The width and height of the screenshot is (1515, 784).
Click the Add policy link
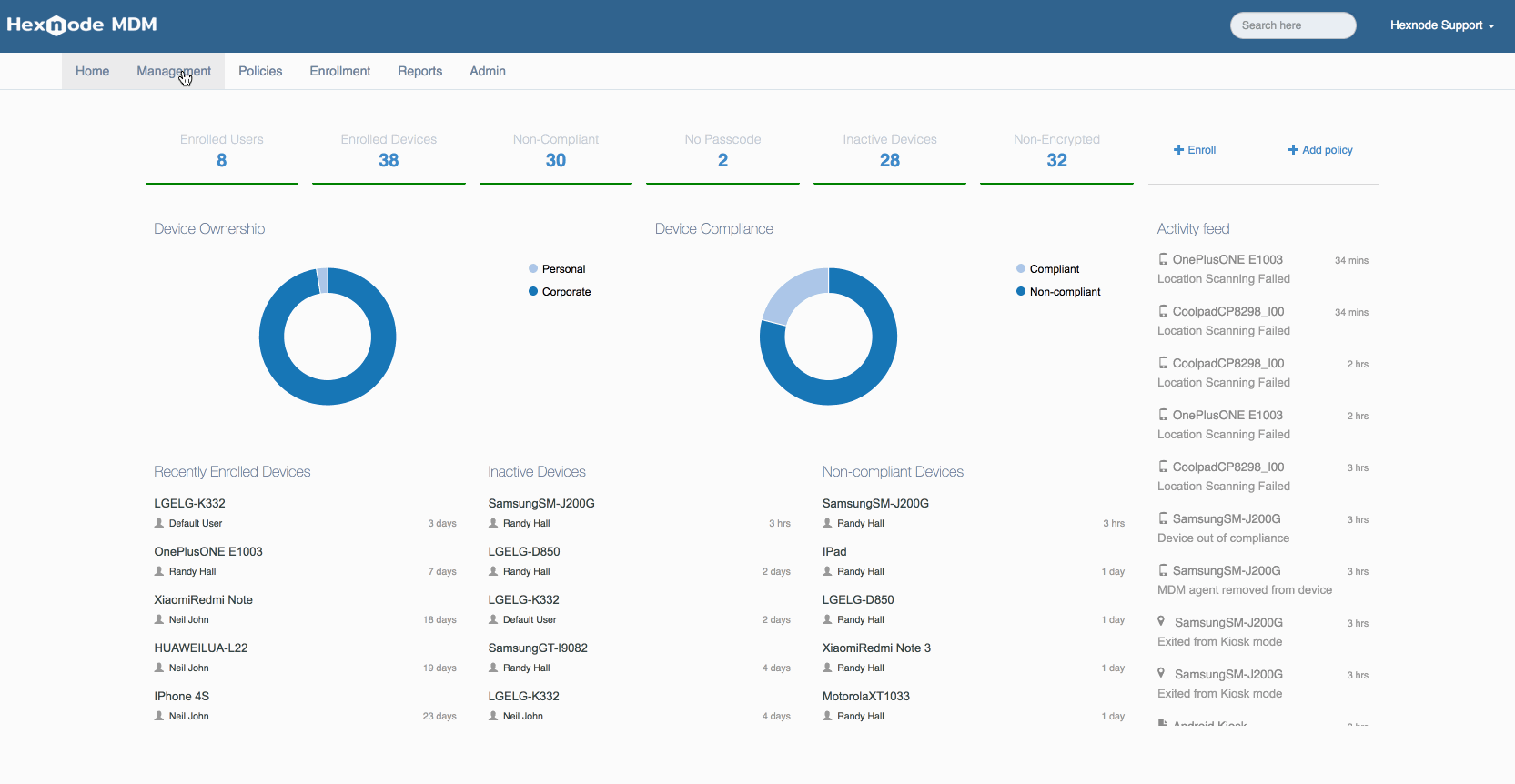pyautogui.click(x=1320, y=150)
